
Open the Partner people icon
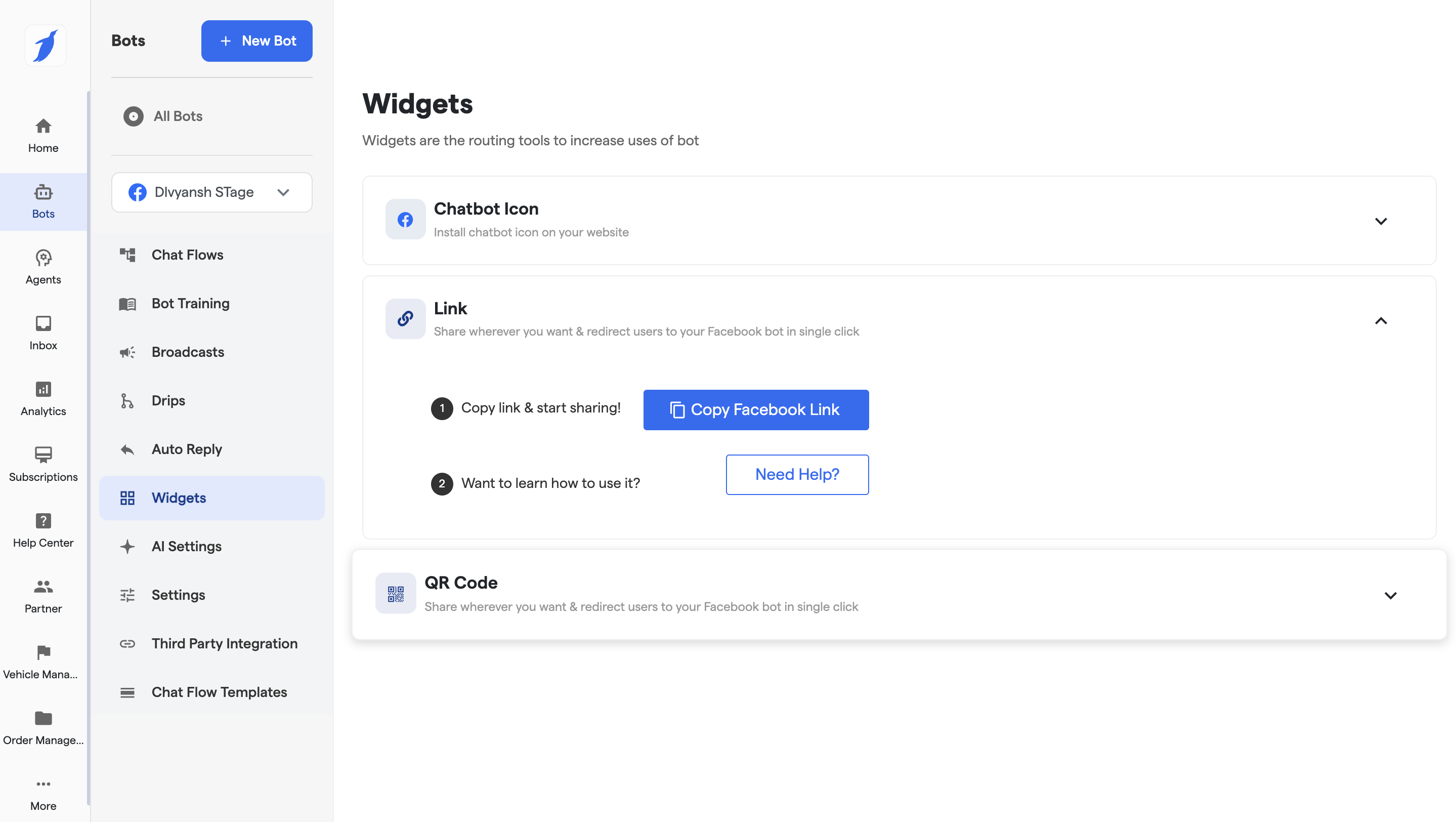(43, 587)
